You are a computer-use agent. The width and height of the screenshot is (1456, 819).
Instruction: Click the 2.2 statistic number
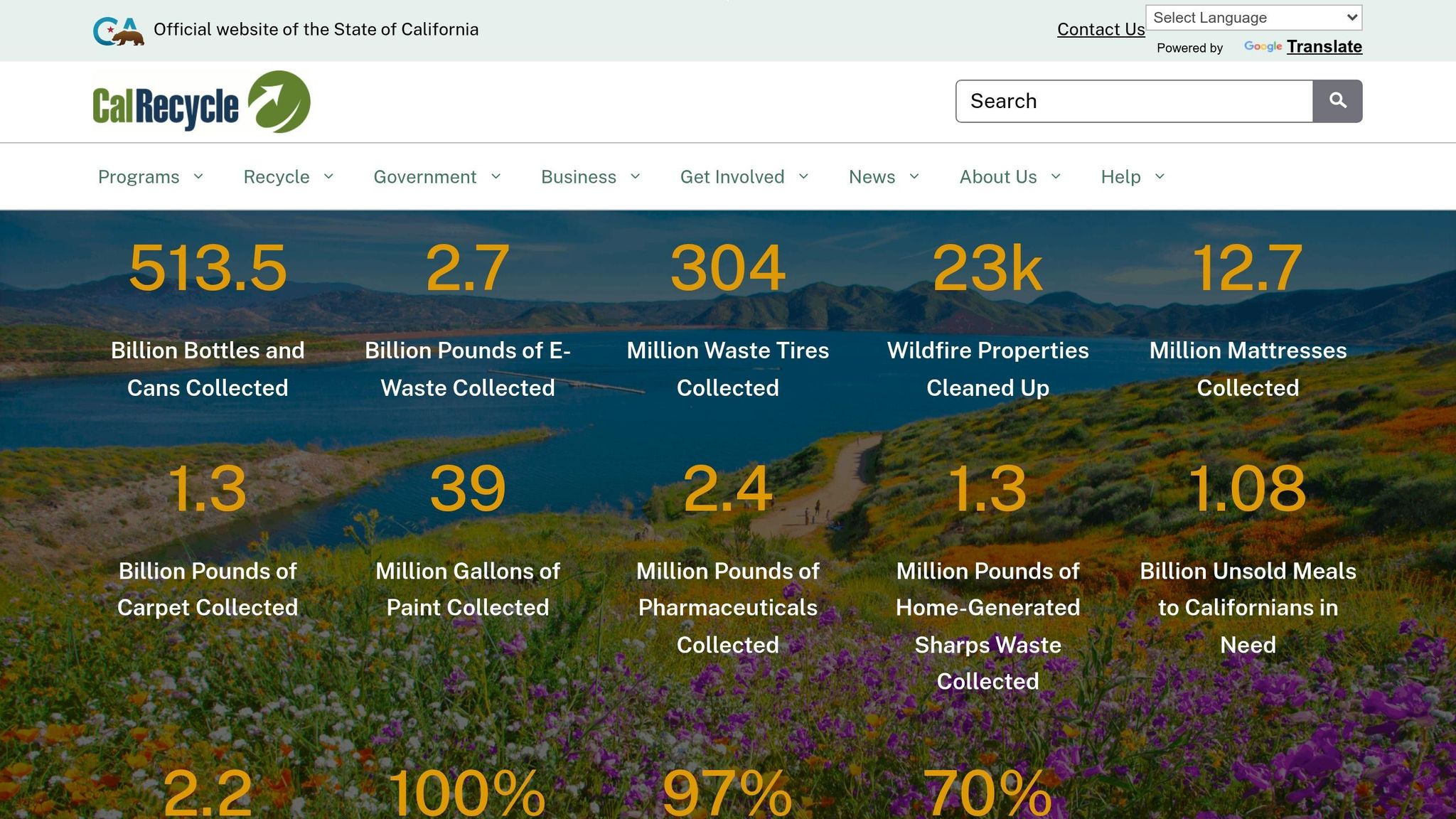[x=208, y=793]
